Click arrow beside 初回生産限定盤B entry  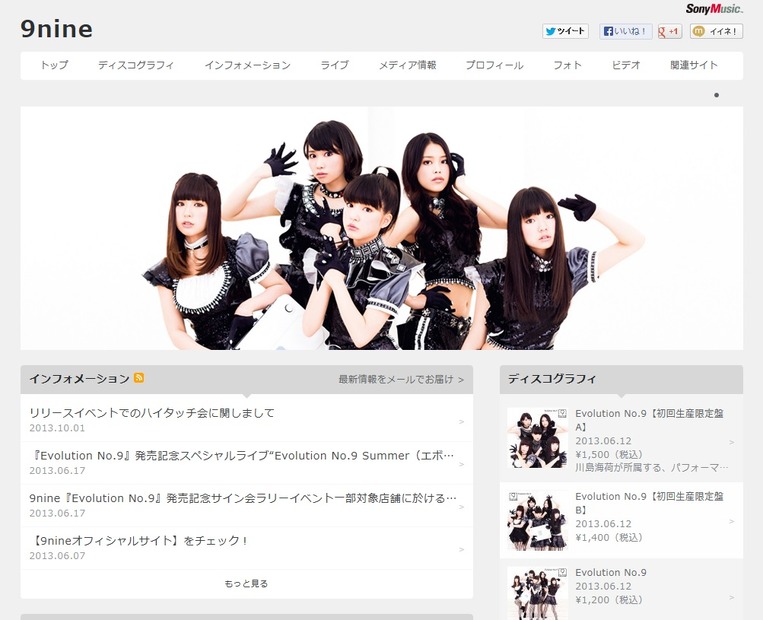coord(731,521)
